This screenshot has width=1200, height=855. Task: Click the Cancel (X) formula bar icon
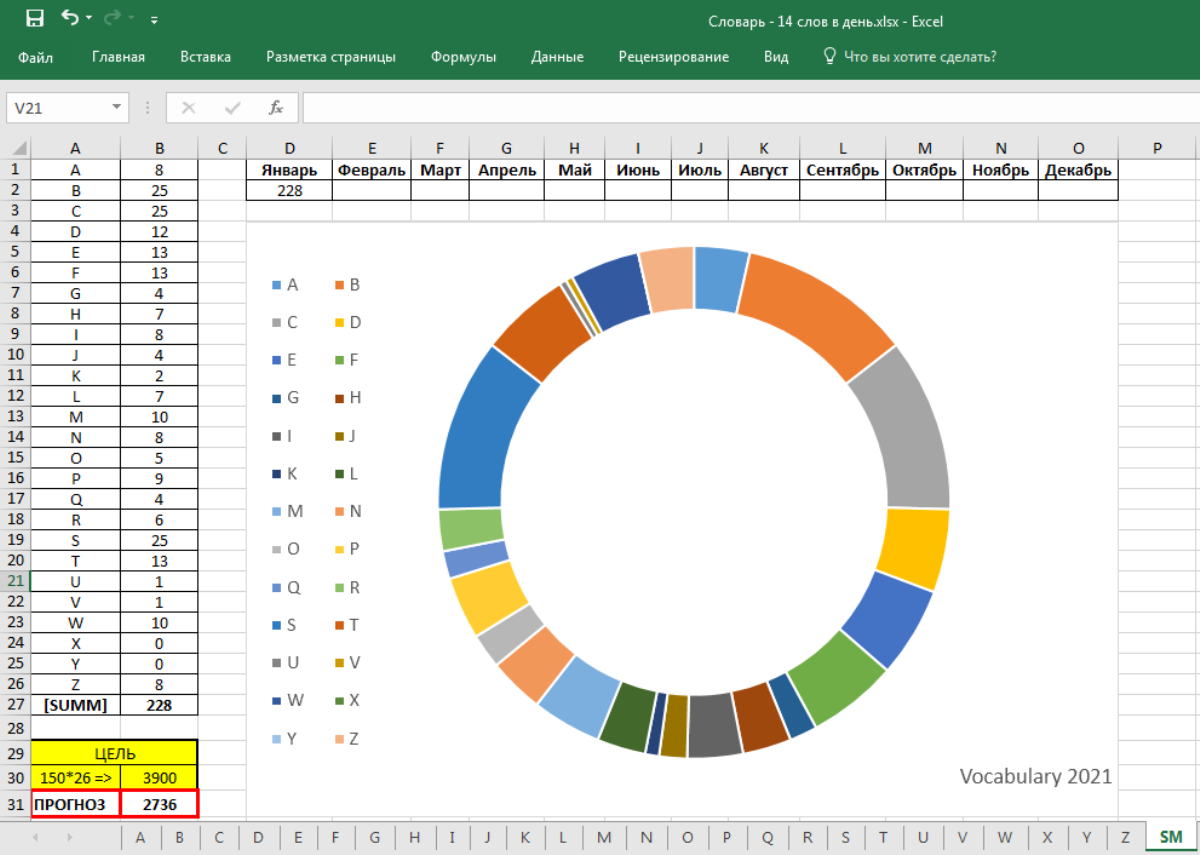[x=188, y=107]
